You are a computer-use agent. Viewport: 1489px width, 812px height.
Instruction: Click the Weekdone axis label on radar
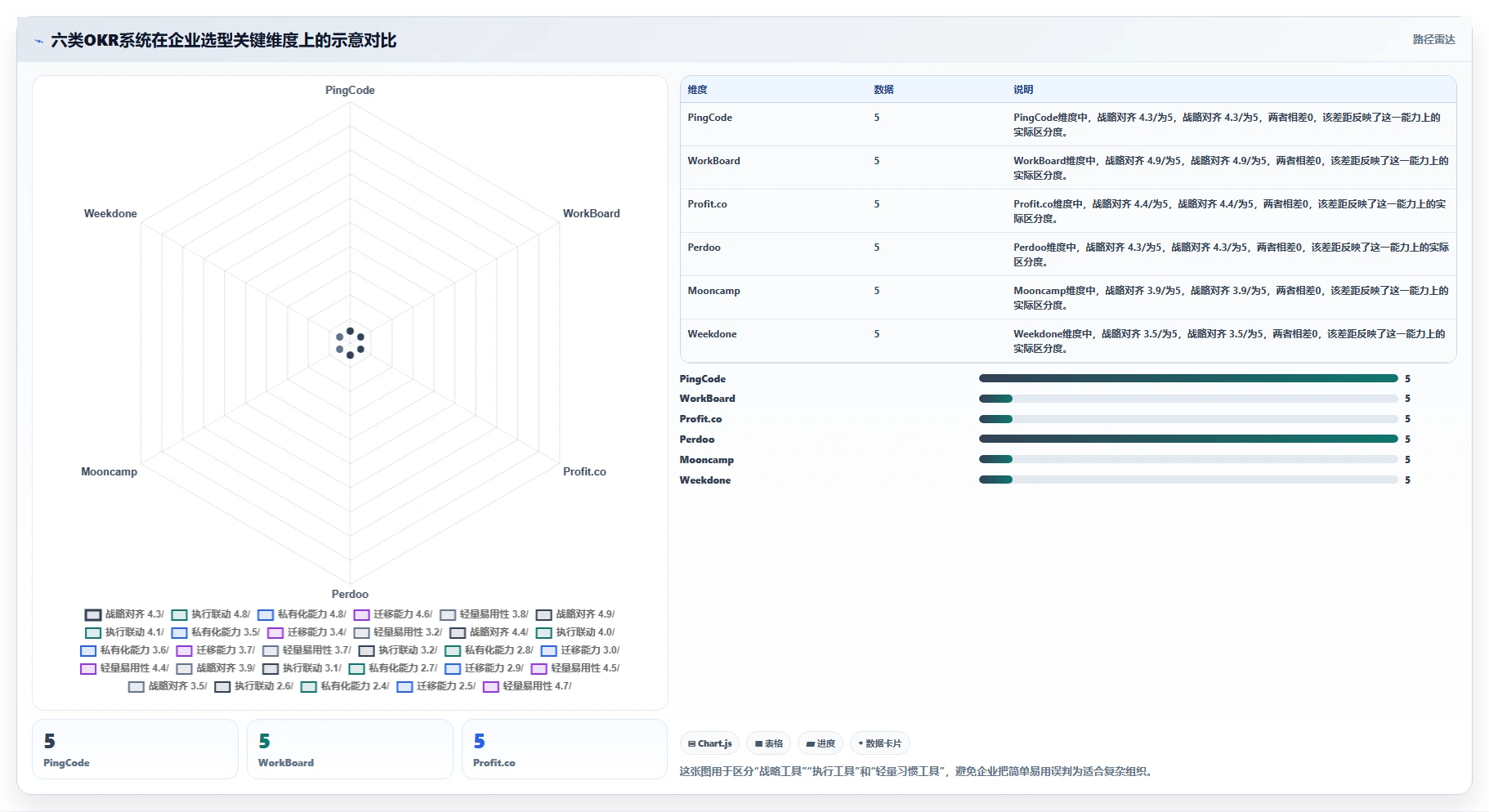tap(110, 213)
